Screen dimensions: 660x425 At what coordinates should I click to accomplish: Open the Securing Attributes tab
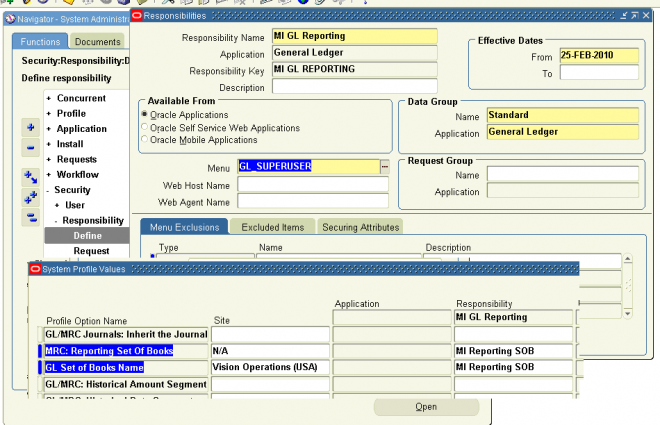pos(361,227)
